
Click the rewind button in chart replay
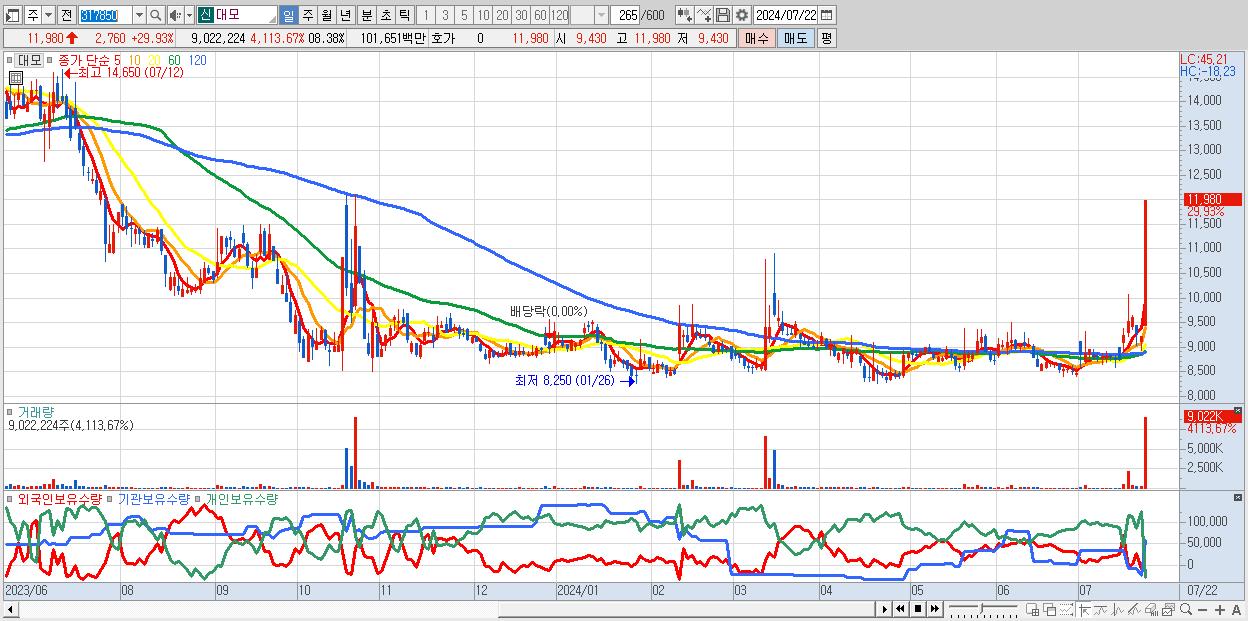[x=900, y=609]
